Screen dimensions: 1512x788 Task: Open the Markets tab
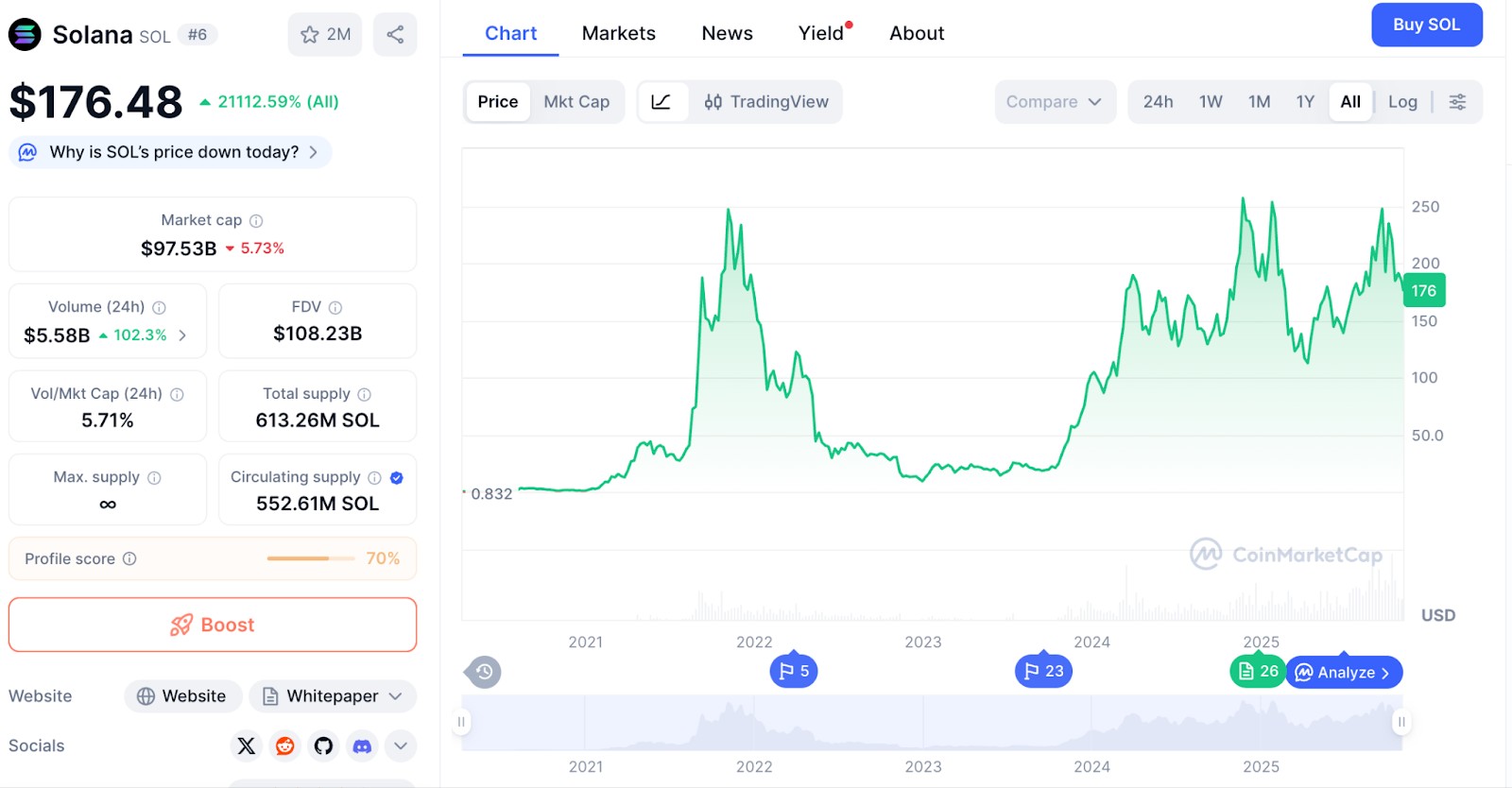pyautogui.click(x=619, y=34)
